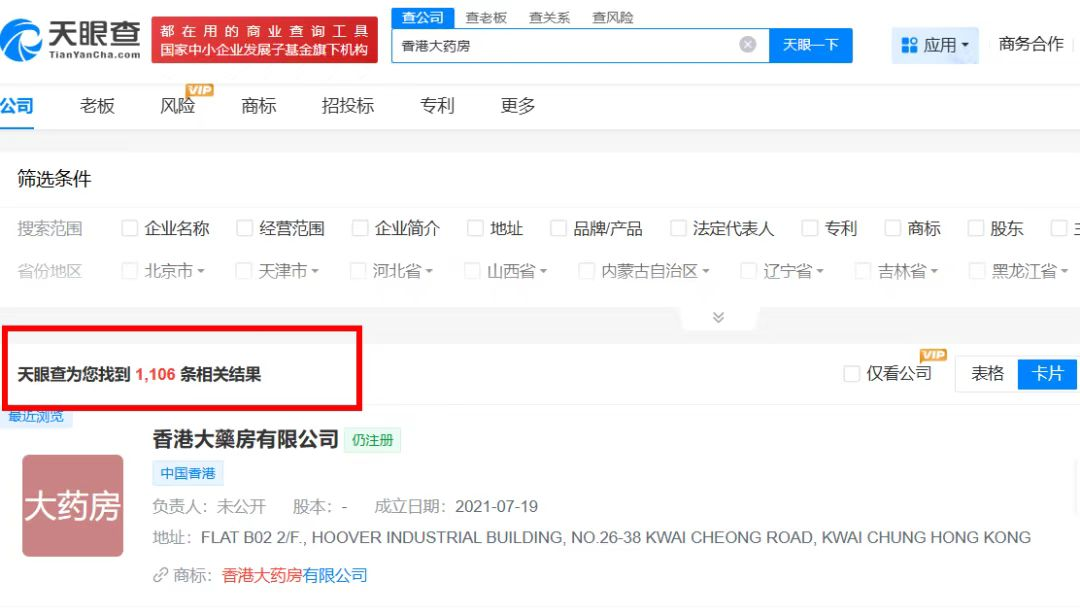Click the search input field
1080x614 pixels.
click(565, 45)
